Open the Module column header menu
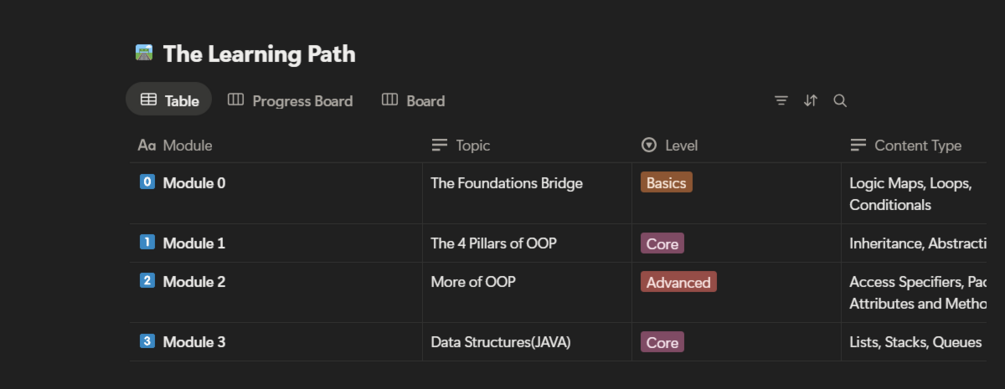The width and height of the screenshot is (1005, 389). point(276,145)
